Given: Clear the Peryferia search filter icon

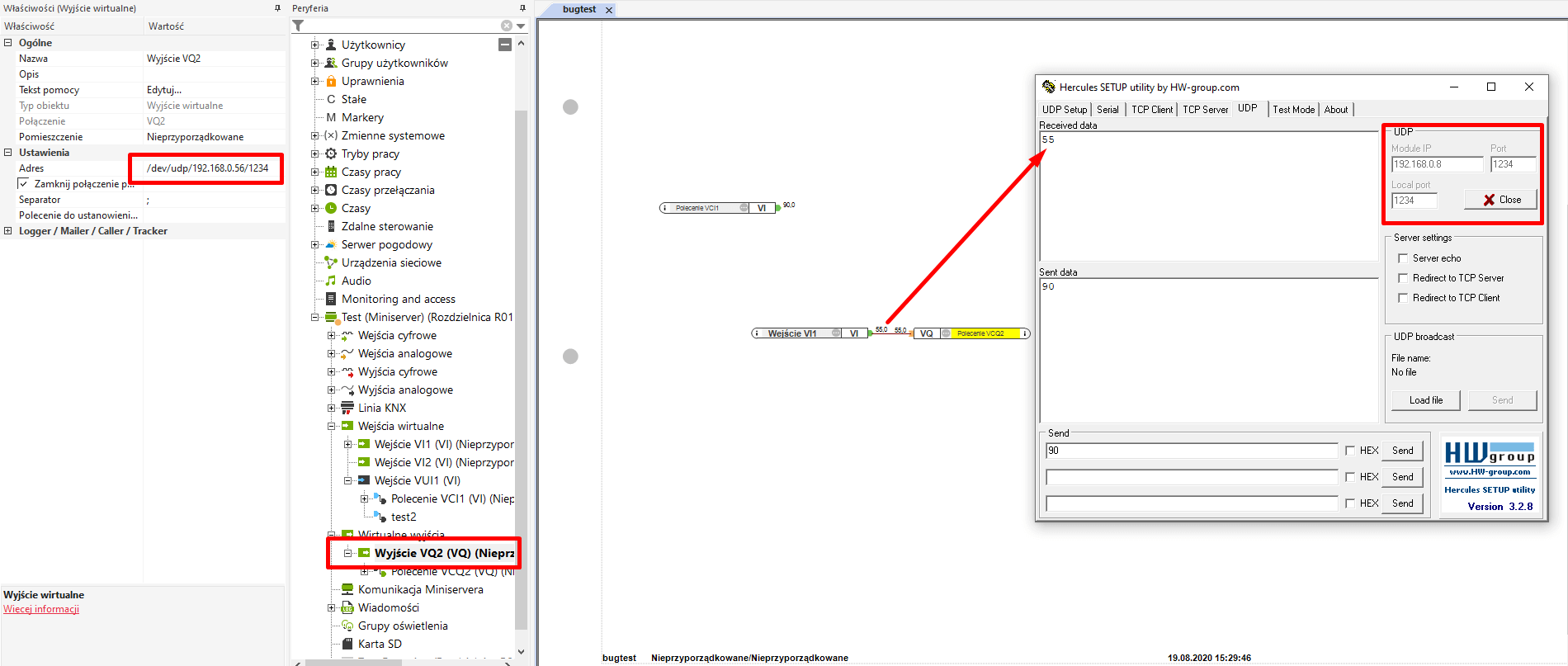Looking at the screenshot, I should tap(507, 26).
